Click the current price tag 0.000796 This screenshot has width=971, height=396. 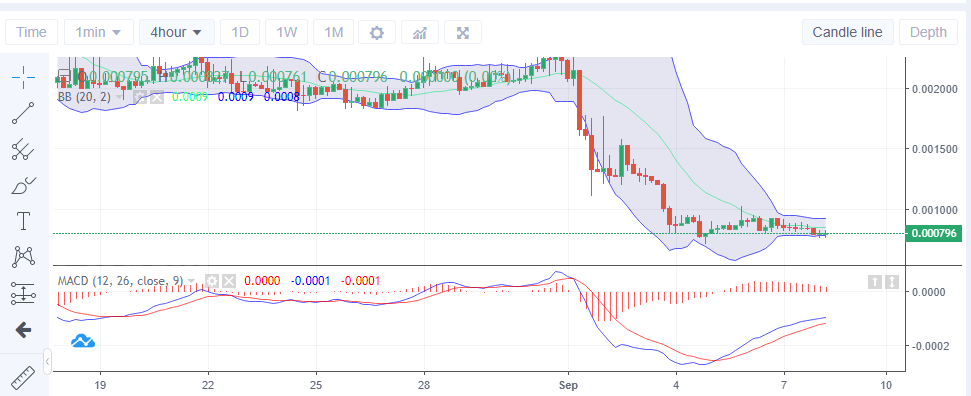point(933,234)
